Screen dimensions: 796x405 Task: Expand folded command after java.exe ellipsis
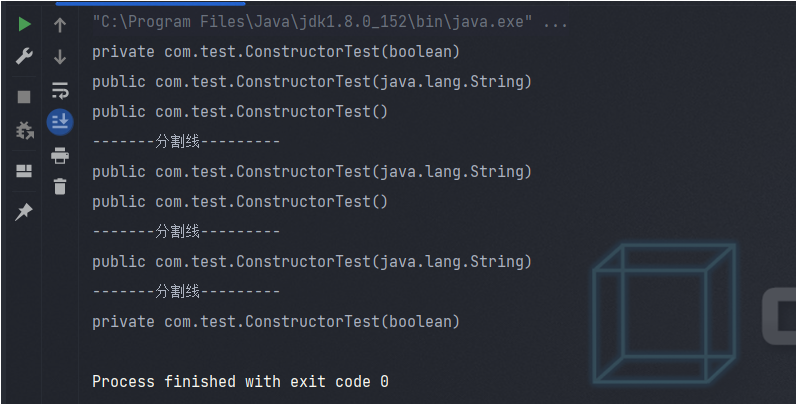(555, 21)
